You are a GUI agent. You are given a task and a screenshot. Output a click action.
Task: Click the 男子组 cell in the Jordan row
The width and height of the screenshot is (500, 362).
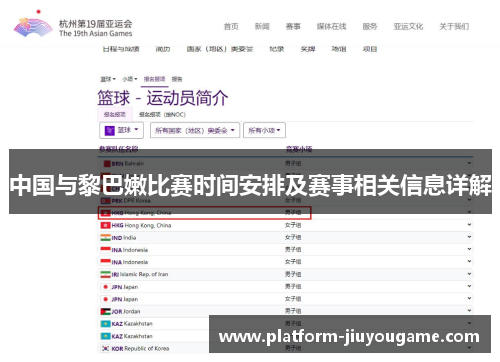point(293,311)
